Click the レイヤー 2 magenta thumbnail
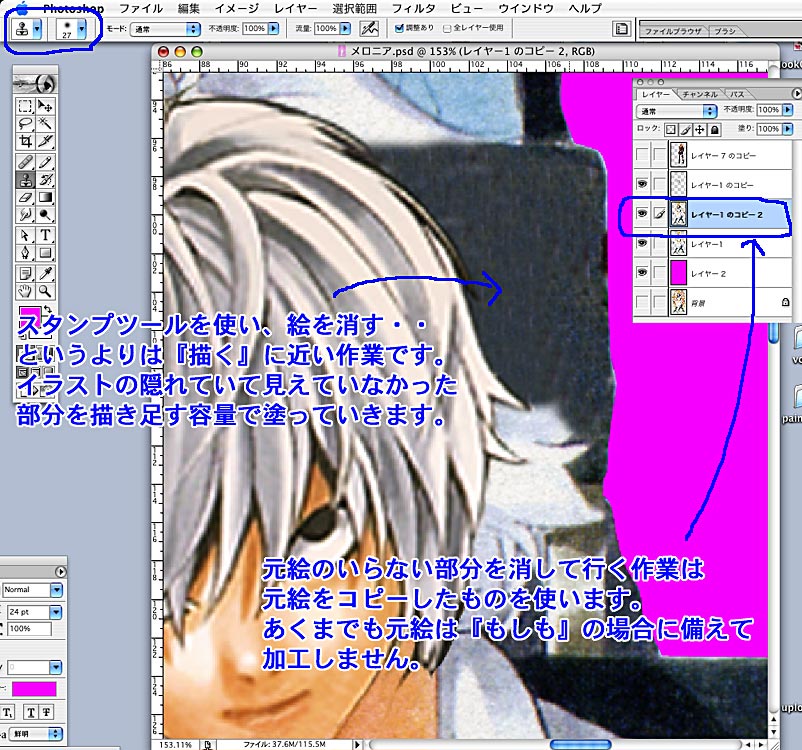The height and width of the screenshot is (750, 802). 678,273
